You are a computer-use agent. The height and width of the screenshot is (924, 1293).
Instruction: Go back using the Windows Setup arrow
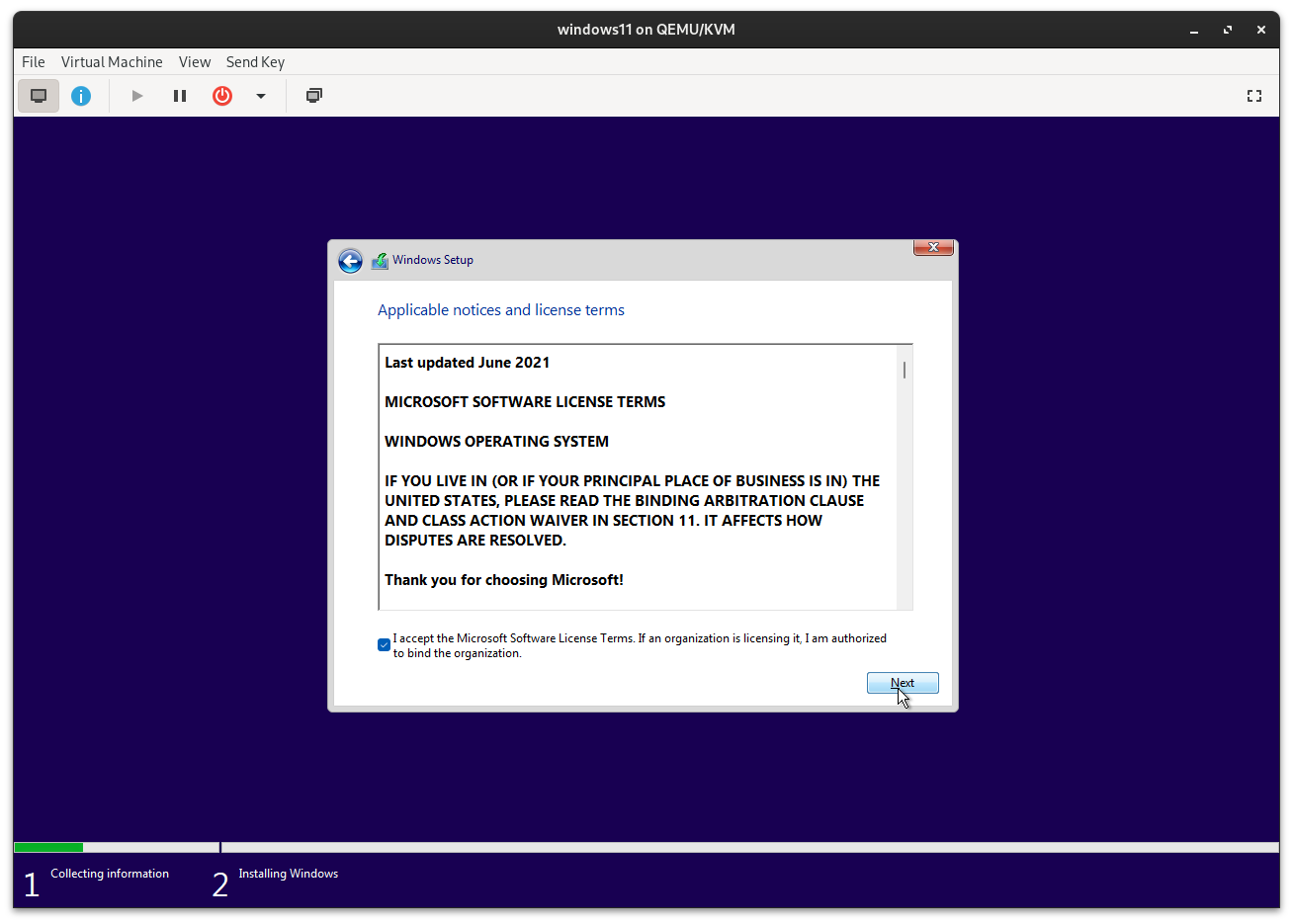tap(350, 260)
